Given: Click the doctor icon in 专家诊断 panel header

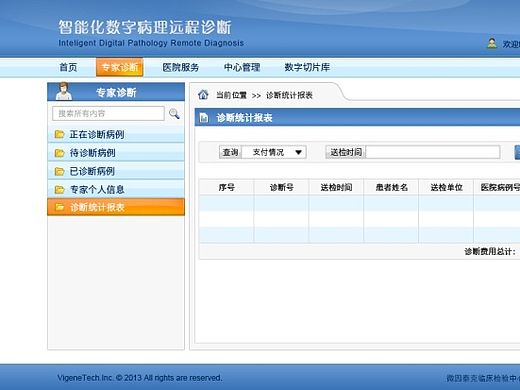Looking at the screenshot, I should pos(63,91).
